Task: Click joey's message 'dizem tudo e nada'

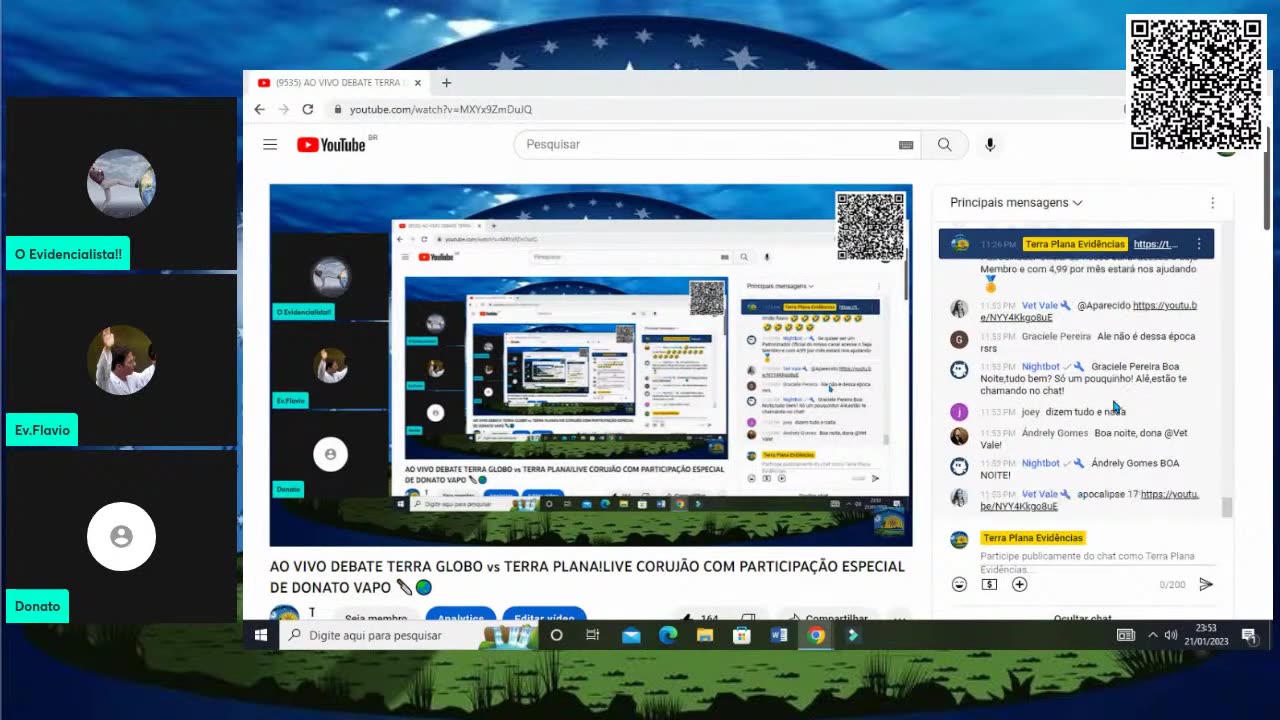Action: (x=1085, y=412)
